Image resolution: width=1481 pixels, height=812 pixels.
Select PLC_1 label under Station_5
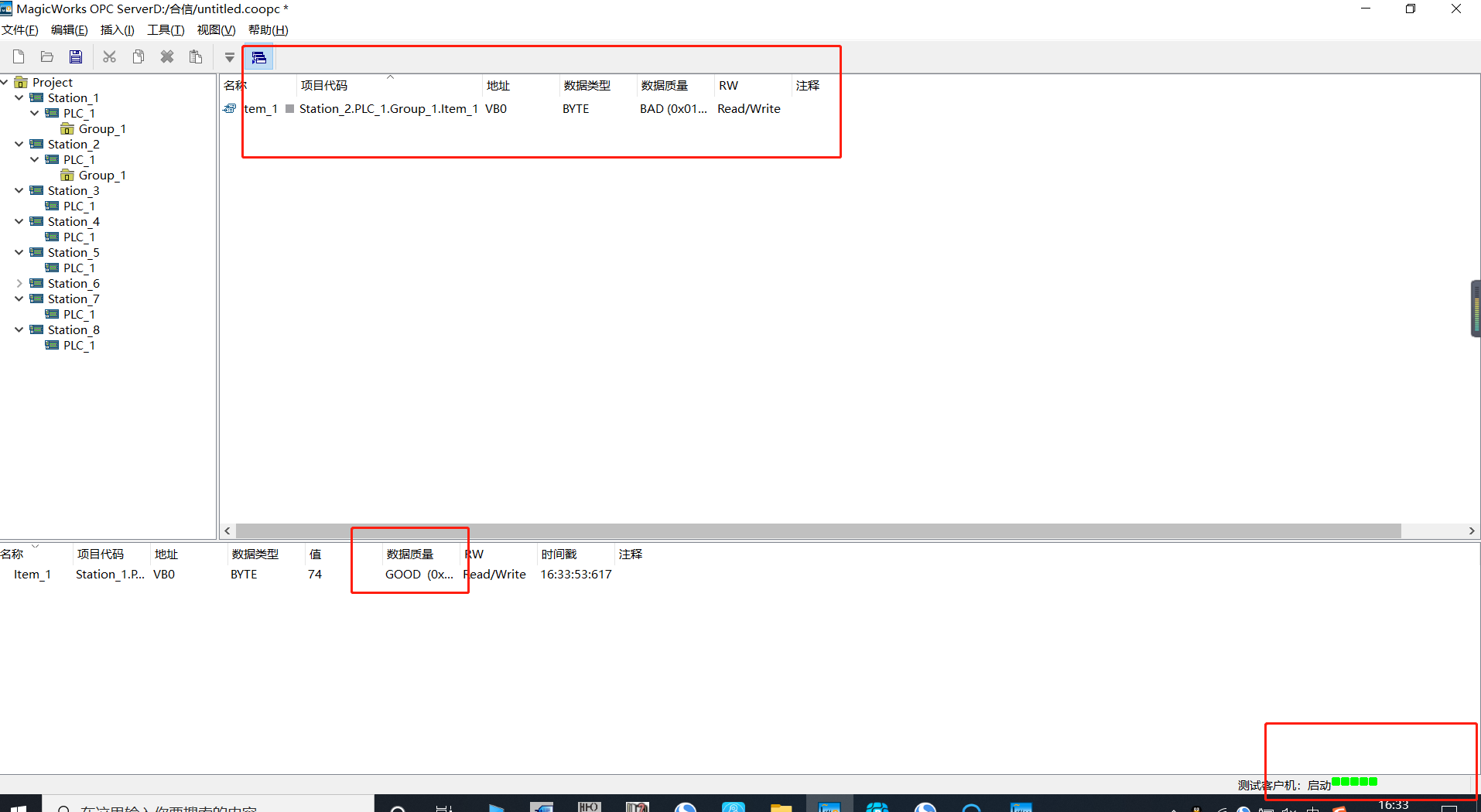tap(79, 268)
